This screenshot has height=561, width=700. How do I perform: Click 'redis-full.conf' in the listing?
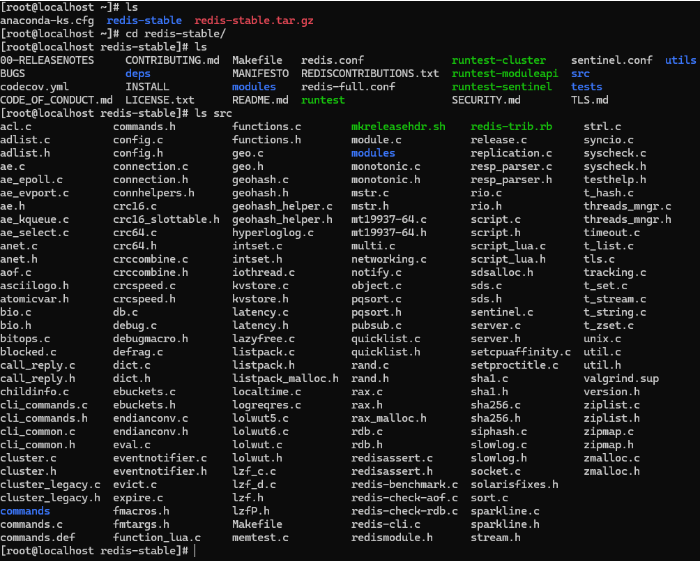348,87
